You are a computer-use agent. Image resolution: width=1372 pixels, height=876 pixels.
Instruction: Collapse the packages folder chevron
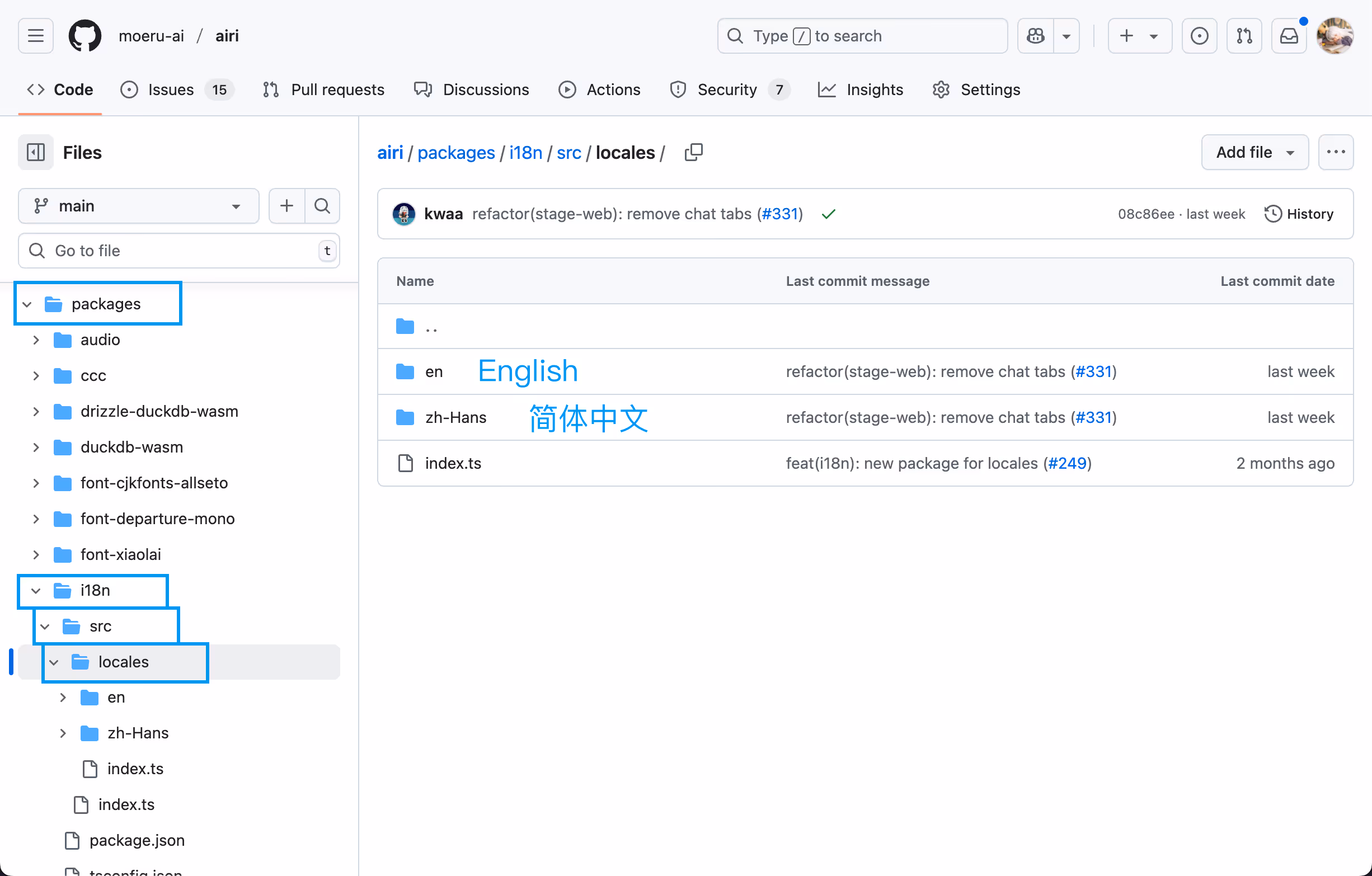(x=27, y=304)
